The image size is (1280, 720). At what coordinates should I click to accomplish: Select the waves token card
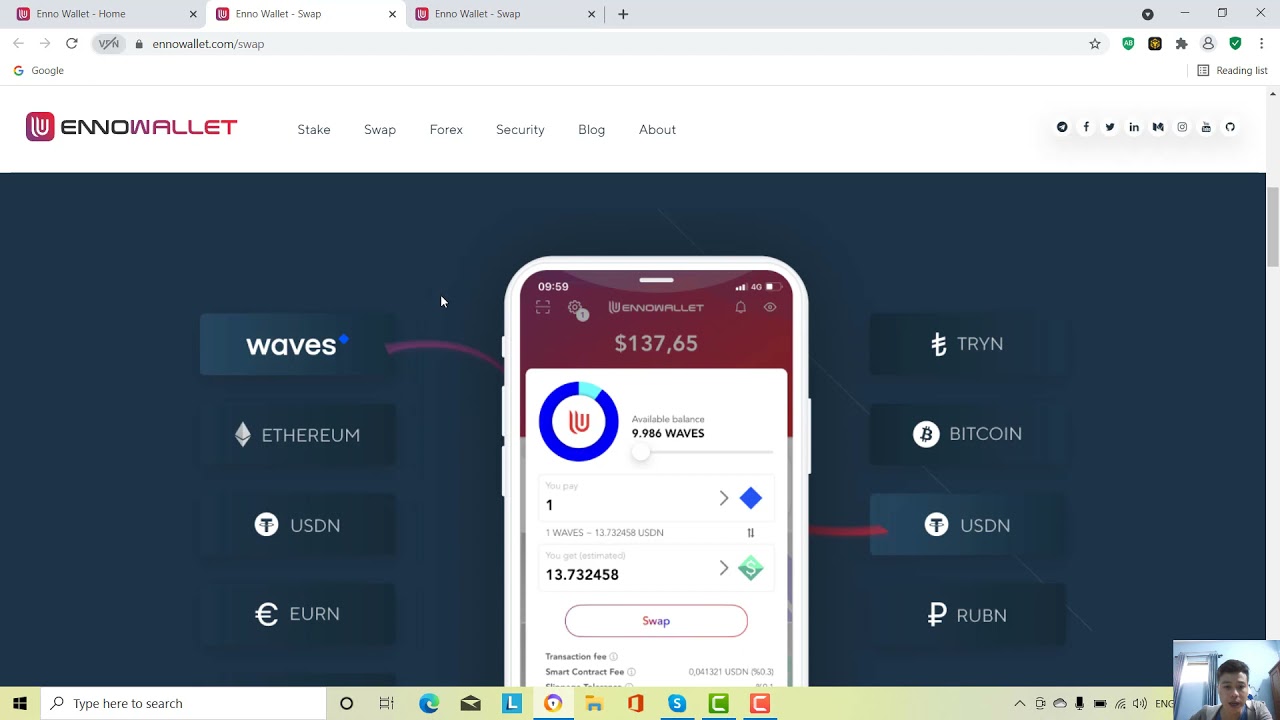click(297, 345)
